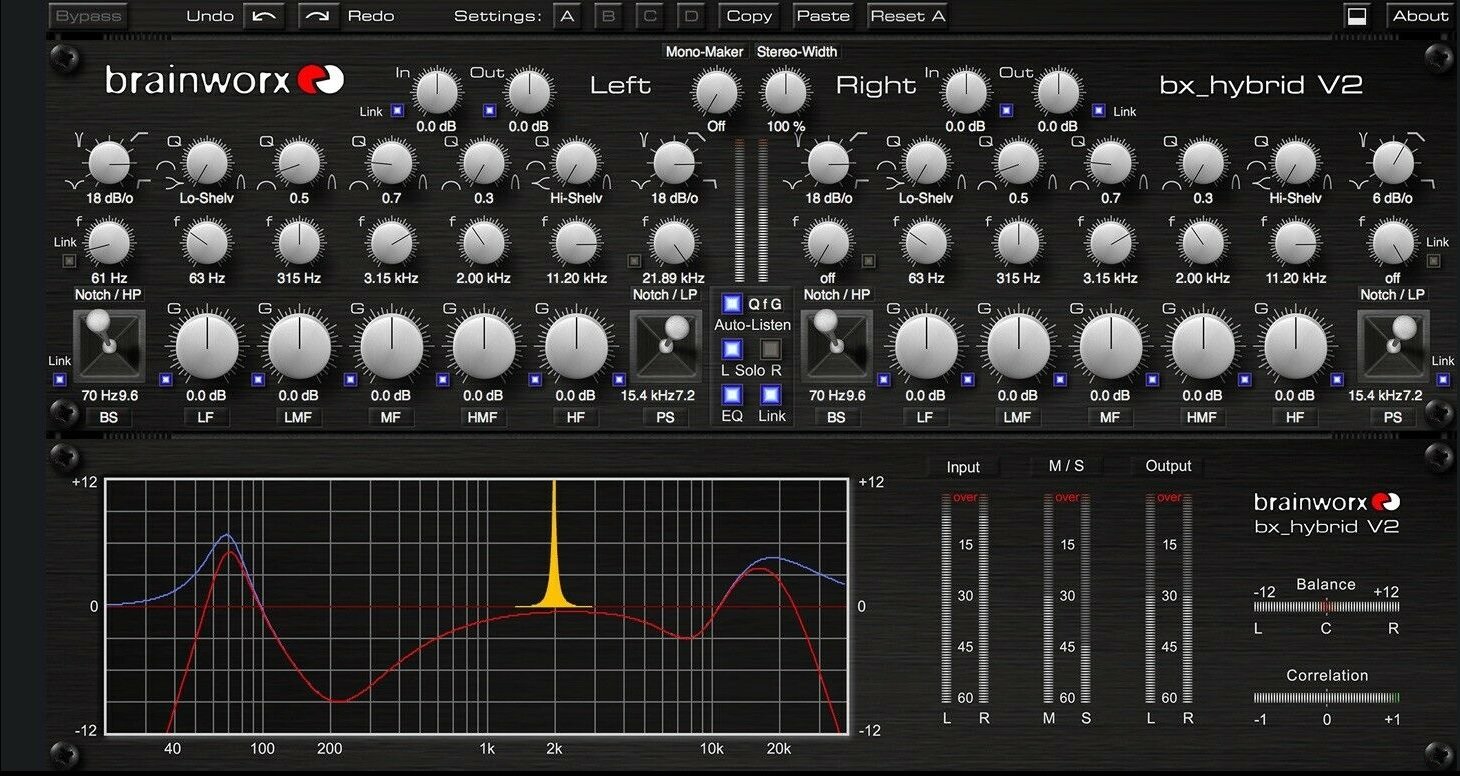Click the Paste settings button
This screenshot has width=1460, height=776.
(823, 16)
